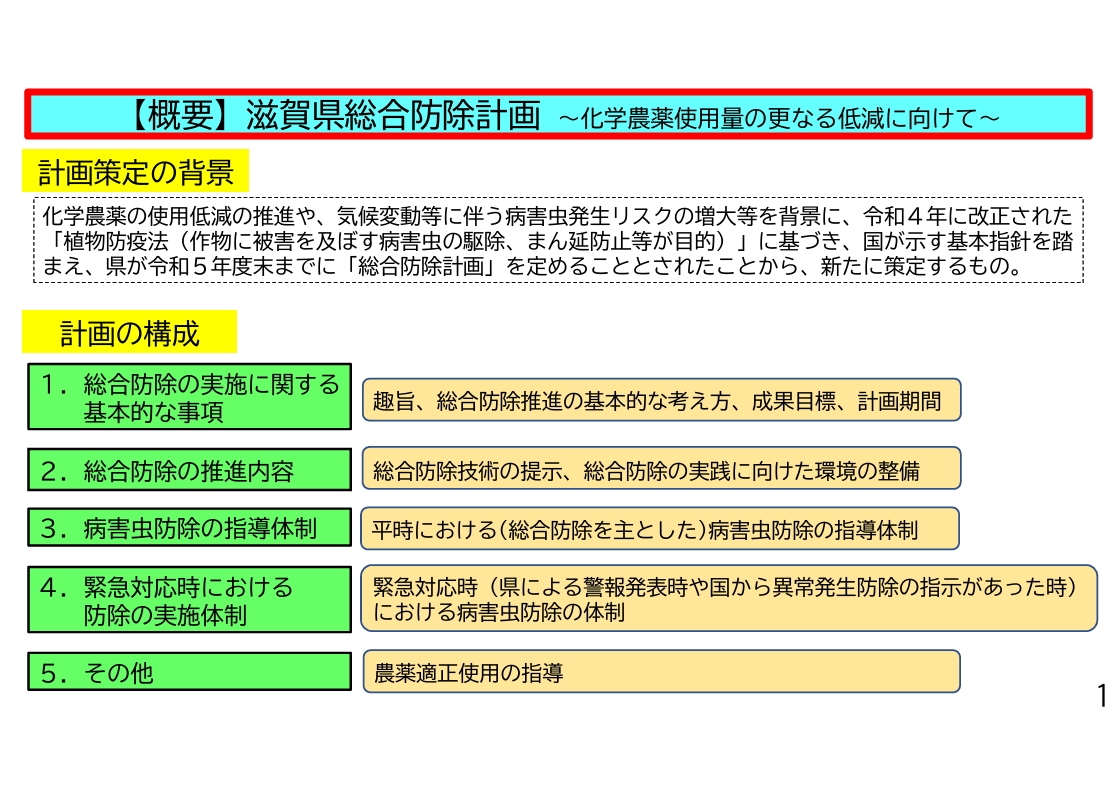Viewport: 1119px width, 792px height.
Task: Click the yellow 計画策定の背景 heading
Action: 135,172
